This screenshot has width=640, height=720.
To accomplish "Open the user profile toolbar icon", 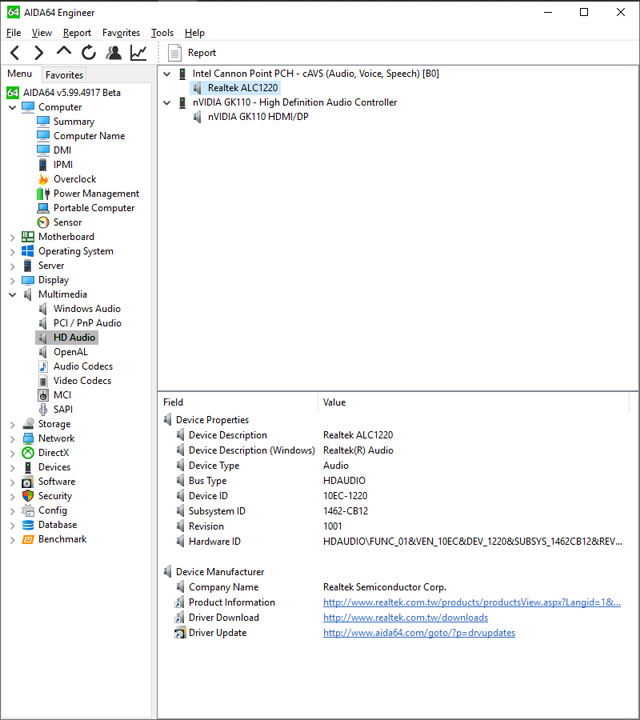I will pyautogui.click(x=113, y=53).
